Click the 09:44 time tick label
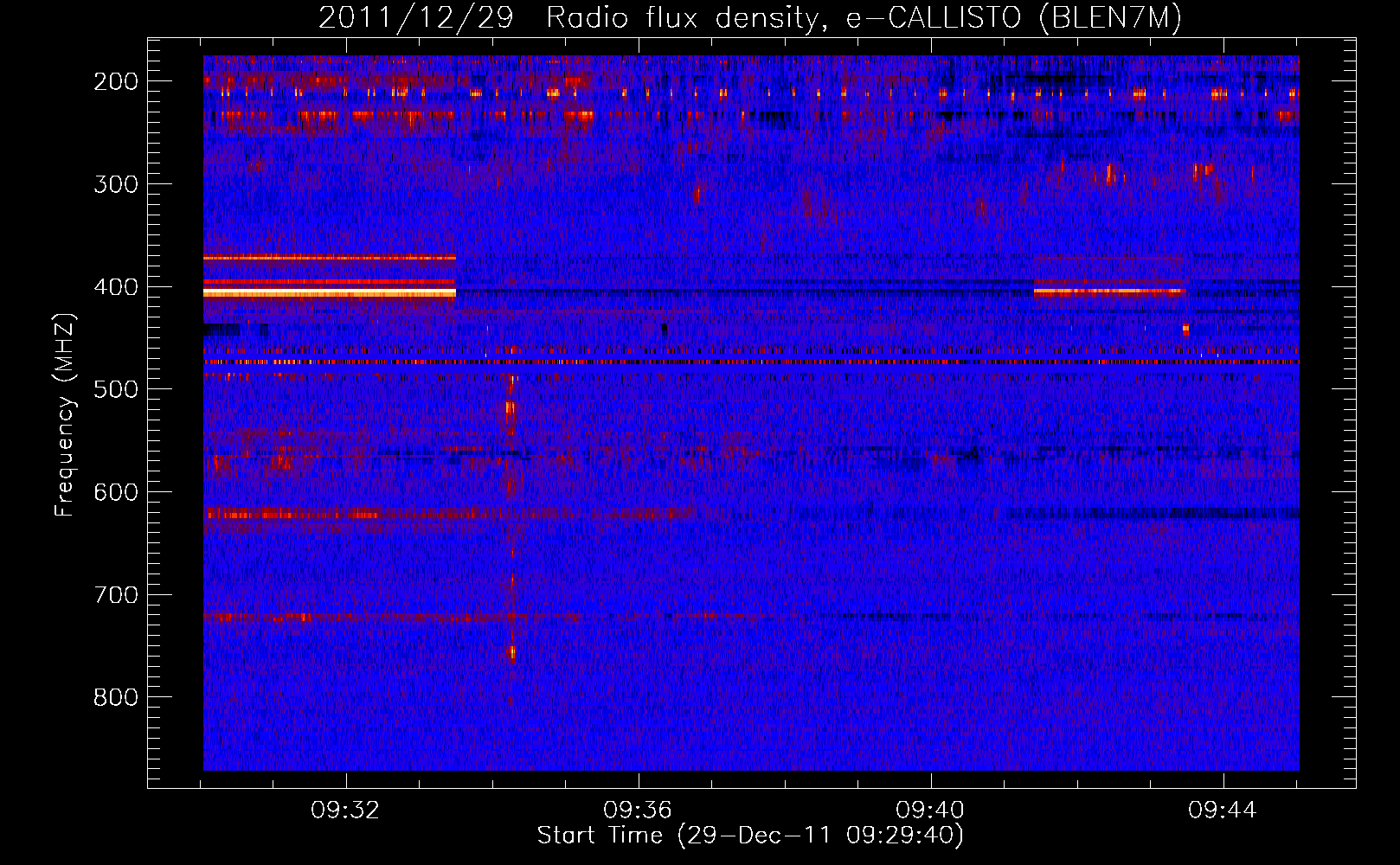Viewport: 1400px width, 865px height. [1223, 811]
